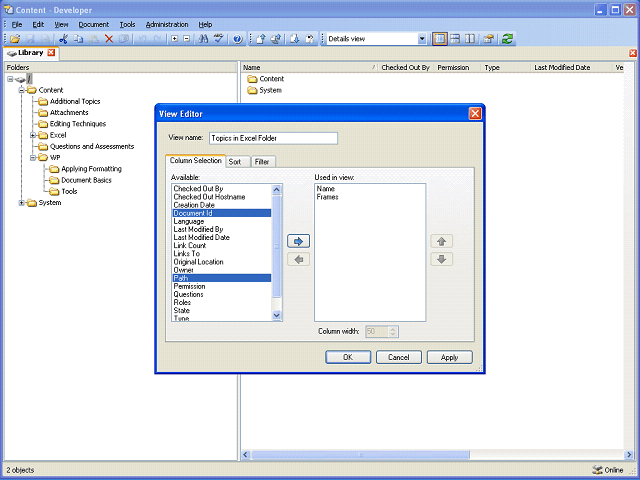640x480 pixels.
Task: Click the Copy toolbar icon
Action: click(x=78, y=39)
